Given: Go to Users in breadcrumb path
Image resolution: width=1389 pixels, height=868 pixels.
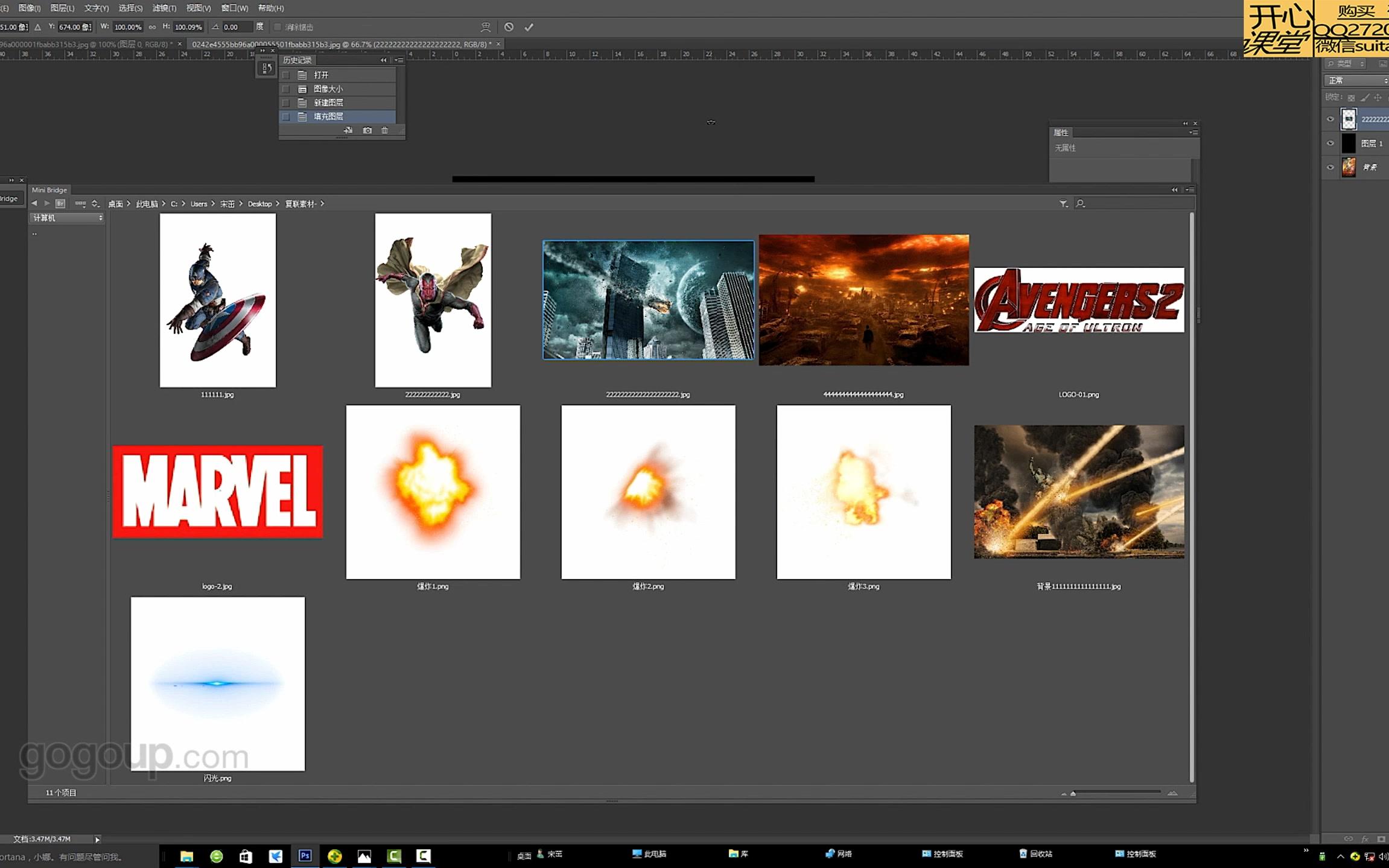Looking at the screenshot, I should pos(199,204).
